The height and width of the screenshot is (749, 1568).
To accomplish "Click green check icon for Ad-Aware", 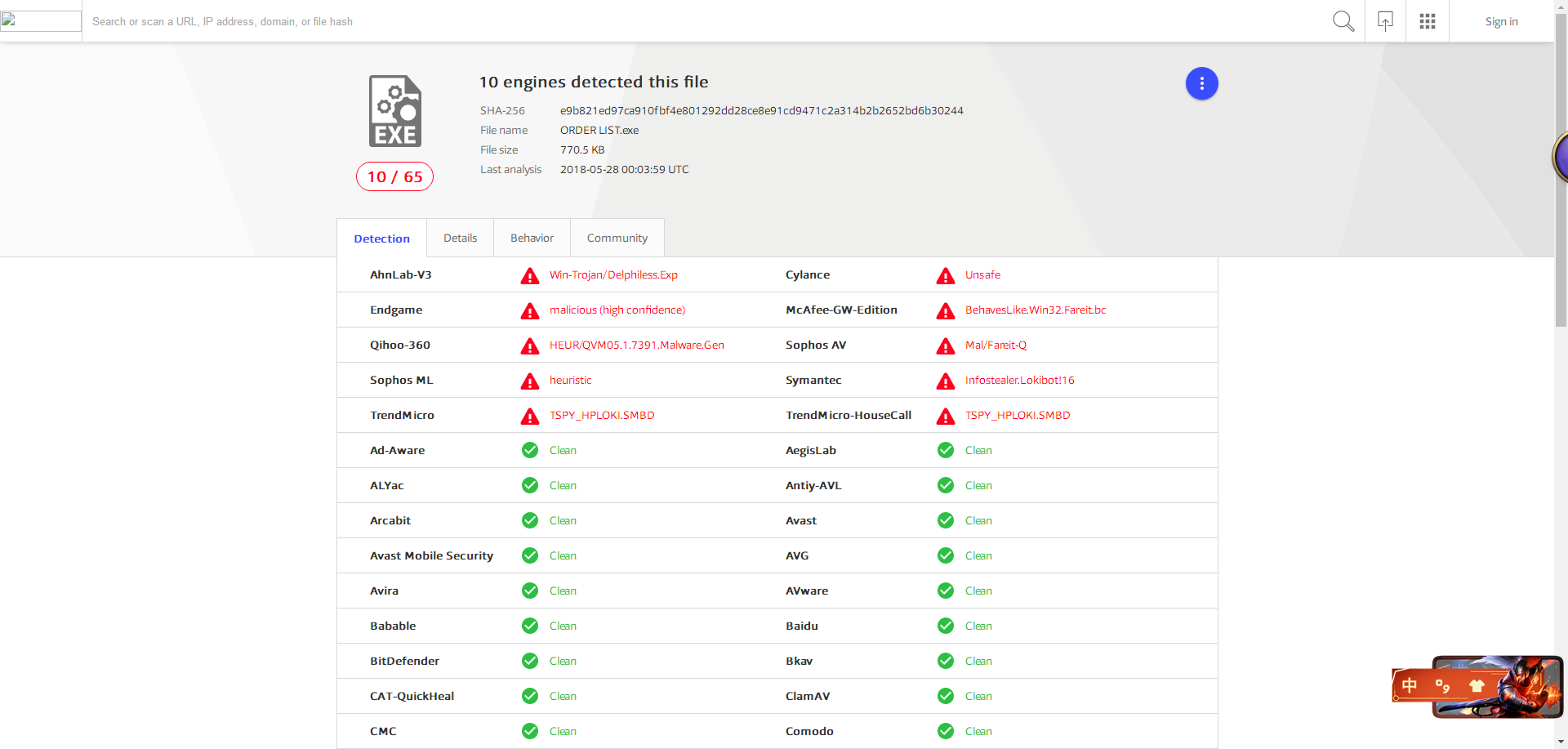I will (x=530, y=450).
